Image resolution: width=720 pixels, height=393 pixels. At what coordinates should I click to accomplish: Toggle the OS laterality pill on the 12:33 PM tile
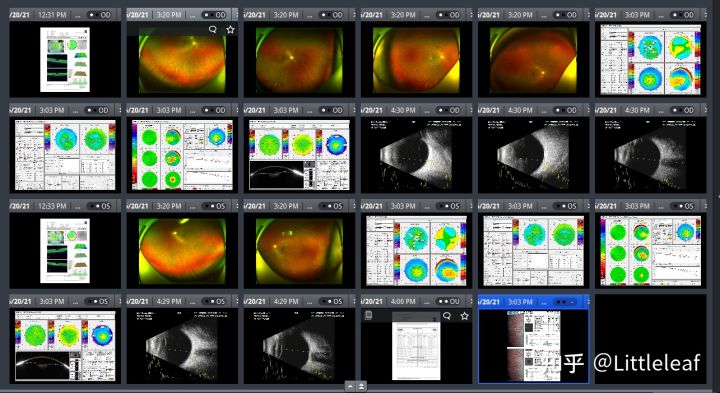click(x=100, y=206)
